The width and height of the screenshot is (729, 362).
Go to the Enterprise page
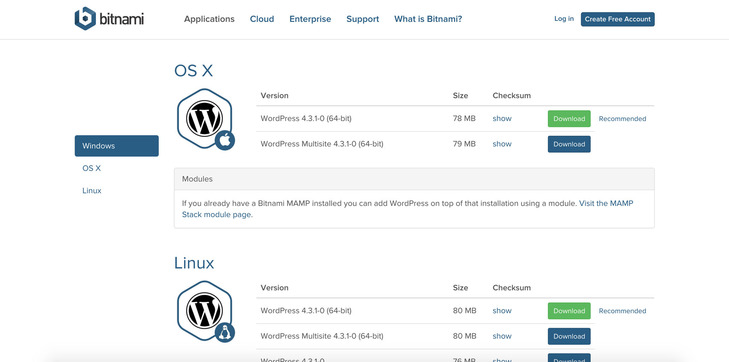tap(310, 19)
